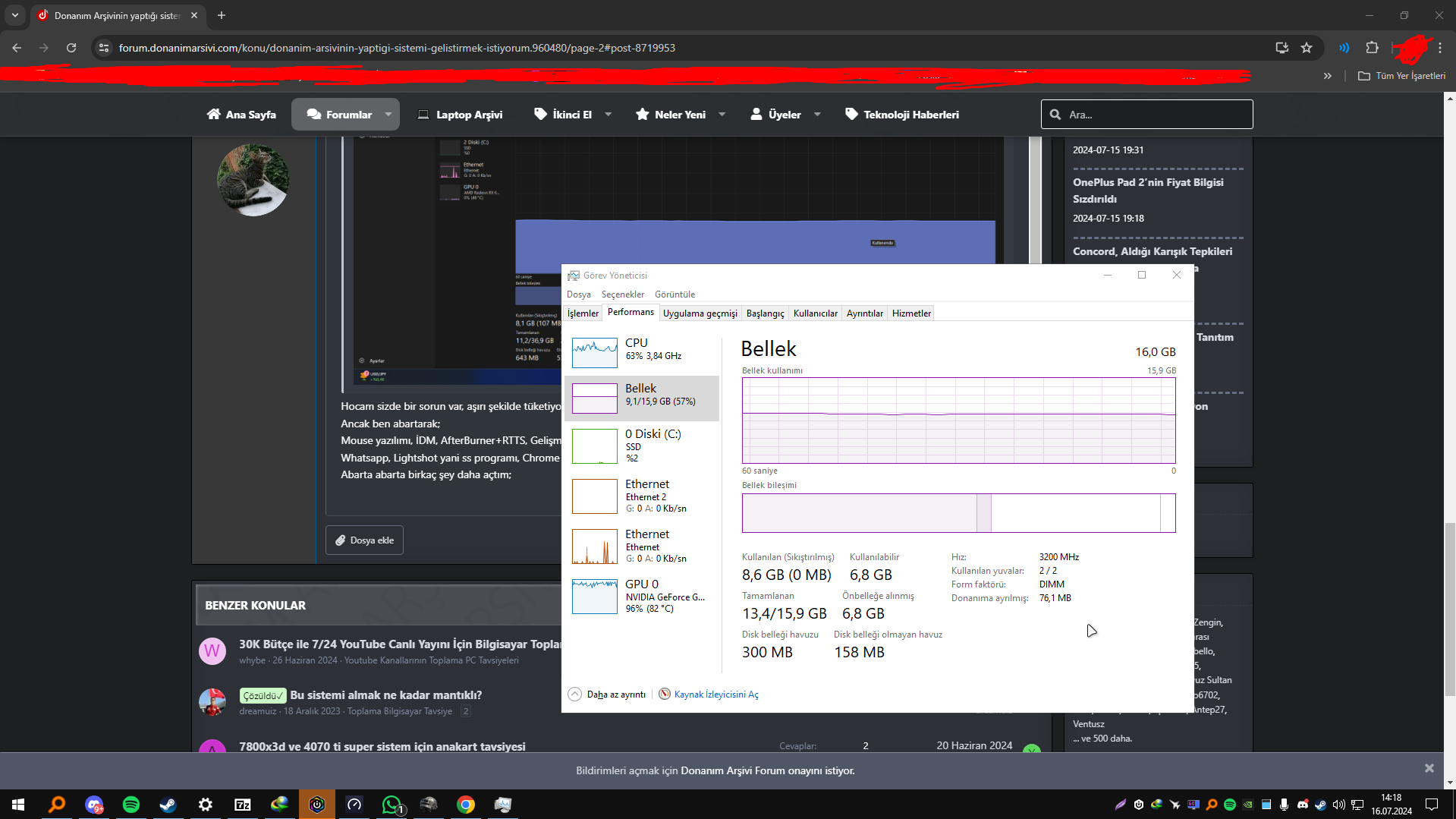Image resolution: width=1456 pixels, height=819 pixels.
Task: Open Windows Start menu
Action: pos(18,805)
